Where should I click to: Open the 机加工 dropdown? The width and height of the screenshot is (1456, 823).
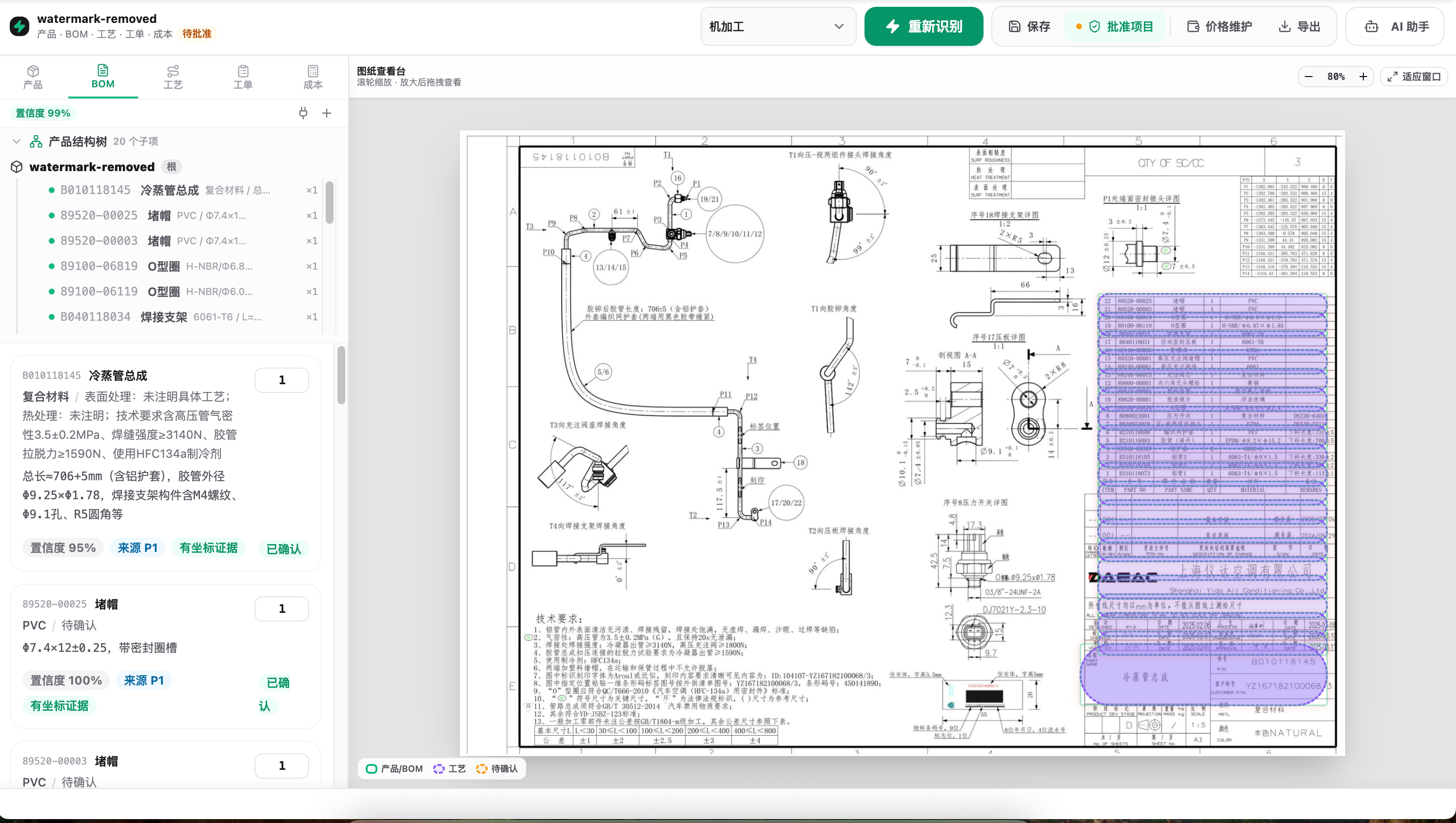778,26
